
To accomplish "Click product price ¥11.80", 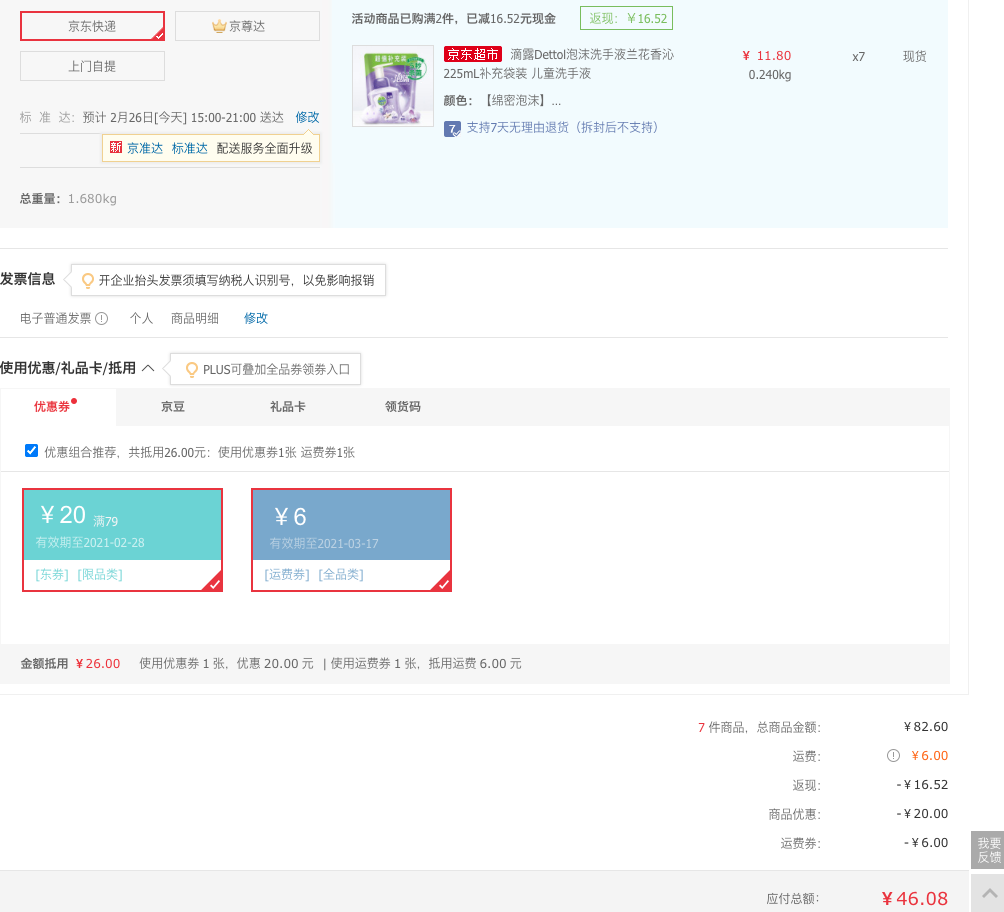I will (x=766, y=56).
